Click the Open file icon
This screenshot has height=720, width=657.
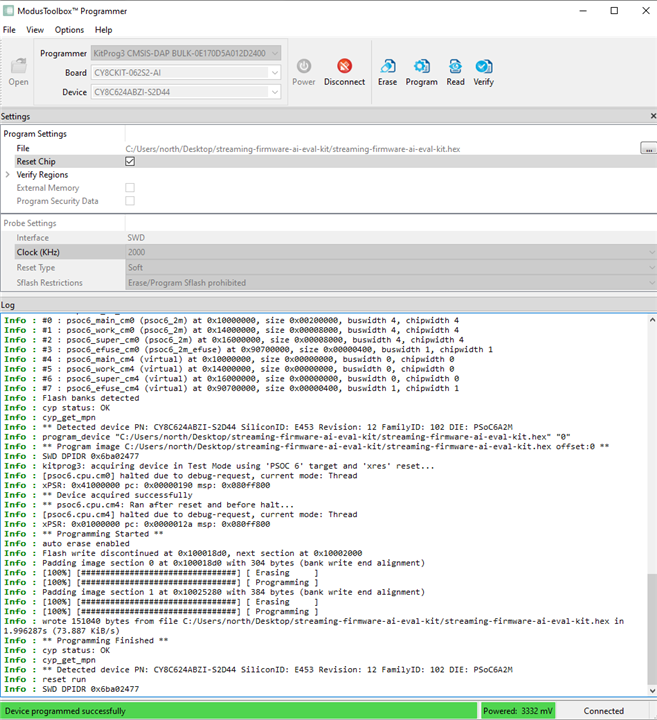18,67
